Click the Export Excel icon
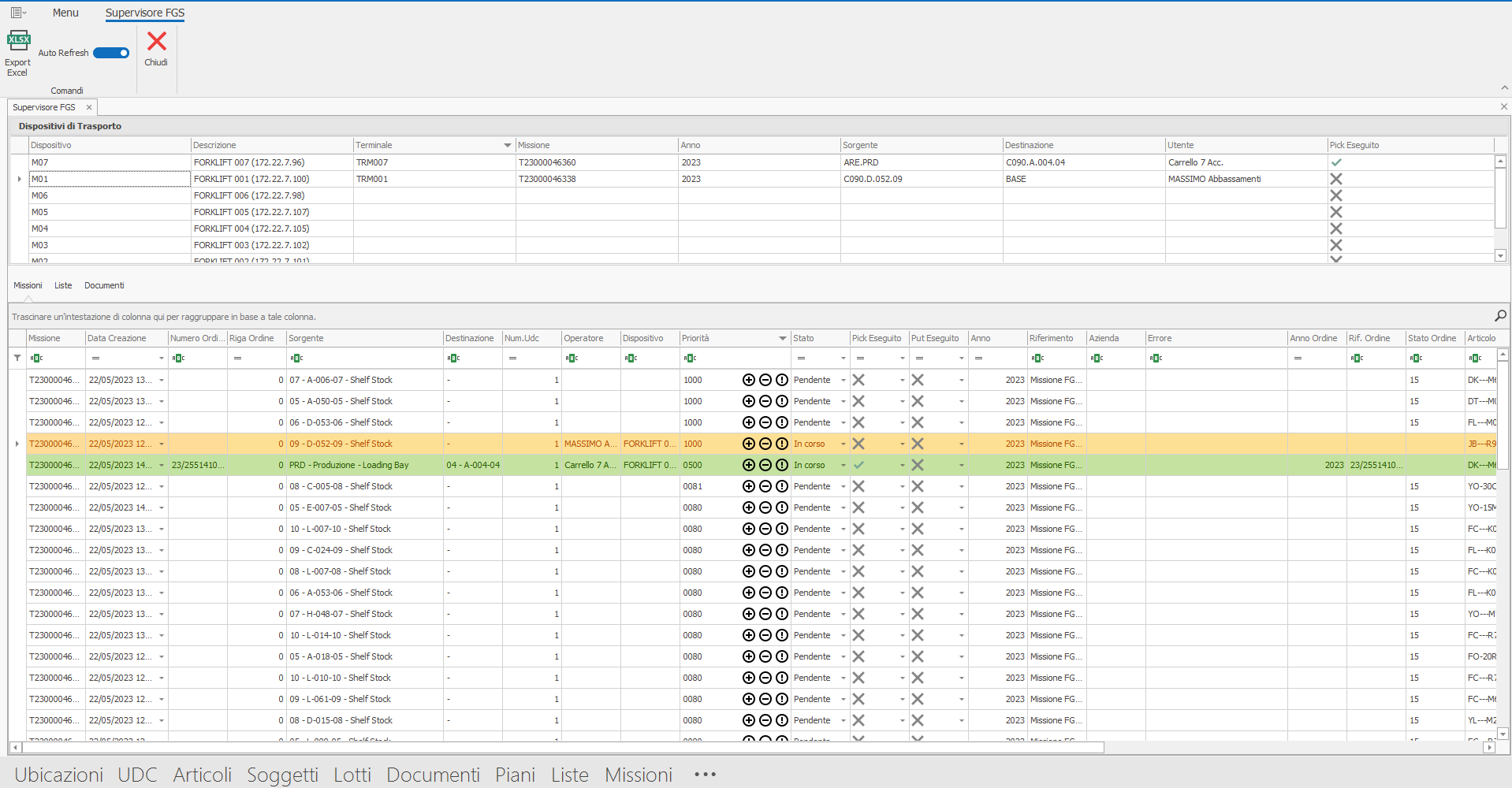The width and height of the screenshot is (1512, 788). [x=18, y=42]
